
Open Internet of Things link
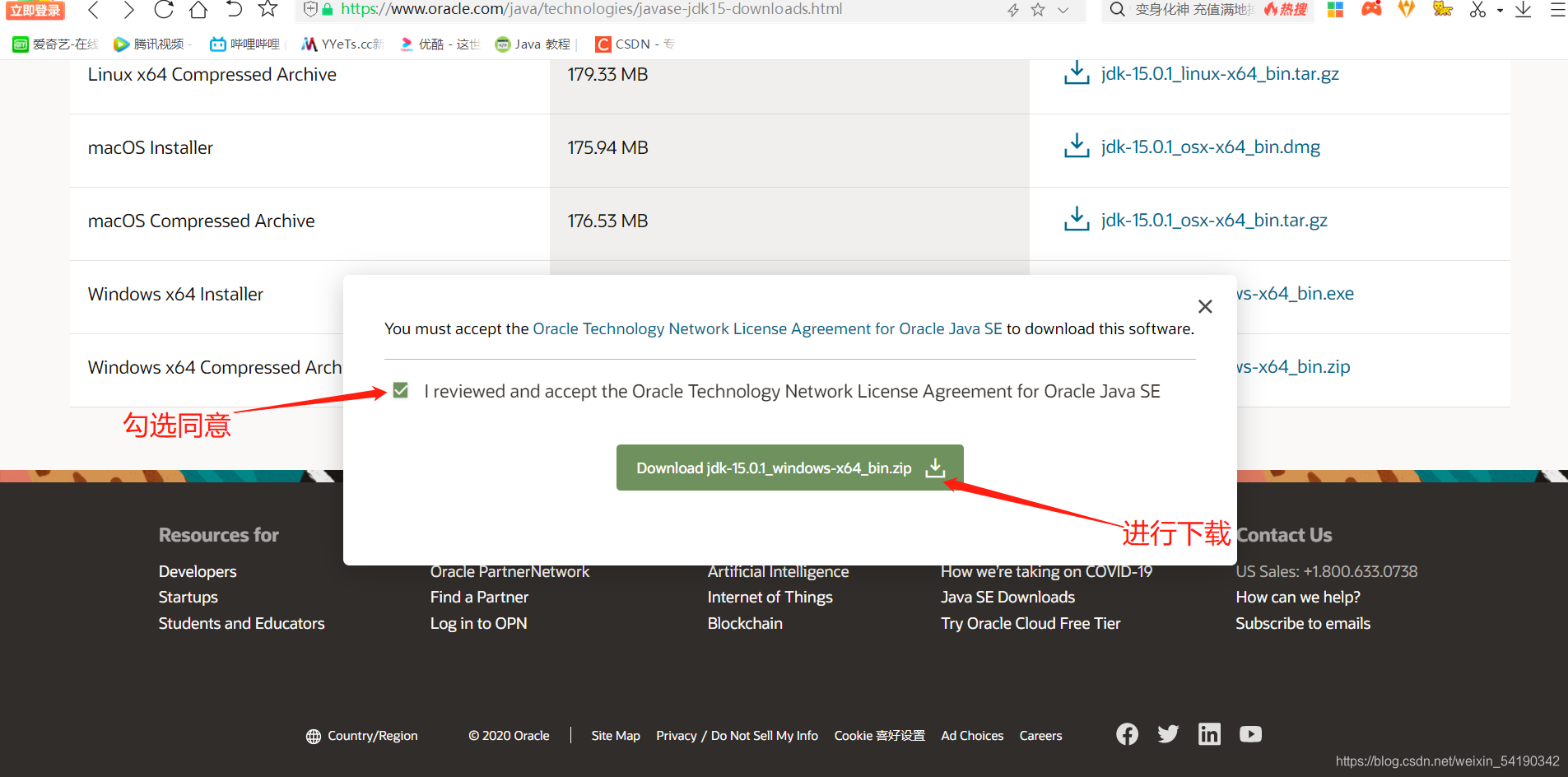pos(770,597)
